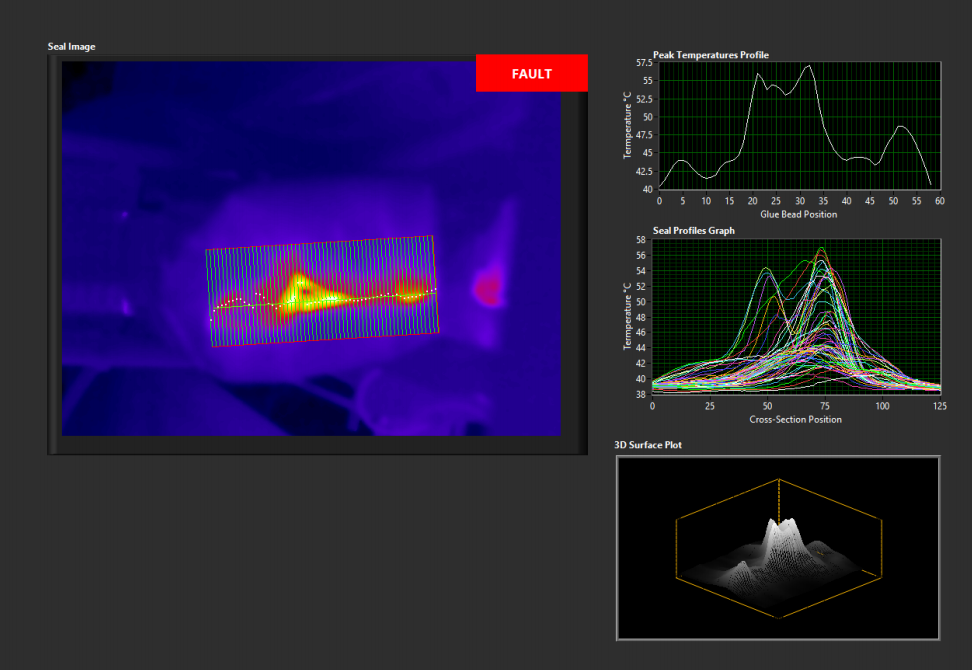This screenshot has width=972, height=670.
Task: Click Seal Profiles graph's Temperature °C axis label
Action: pyautogui.click(x=628, y=317)
